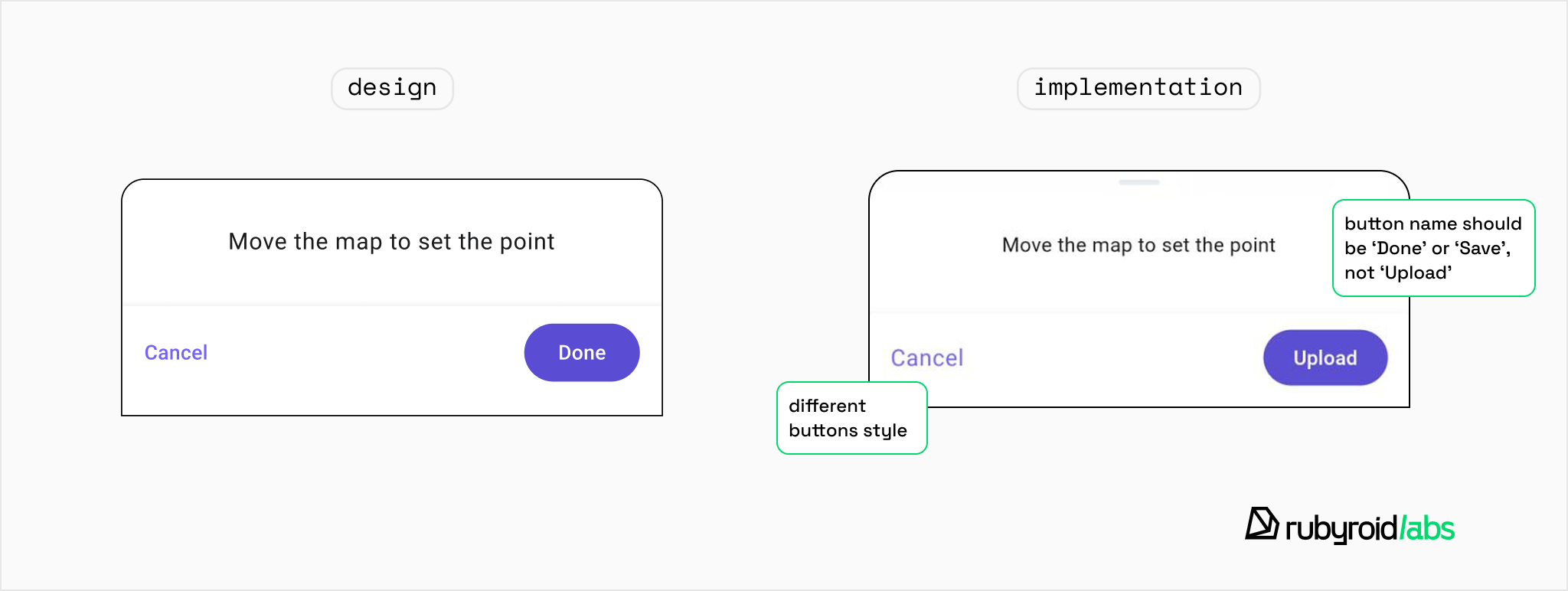
Task: Click the word 'rubyroid' in the logo
Action: click(1341, 528)
